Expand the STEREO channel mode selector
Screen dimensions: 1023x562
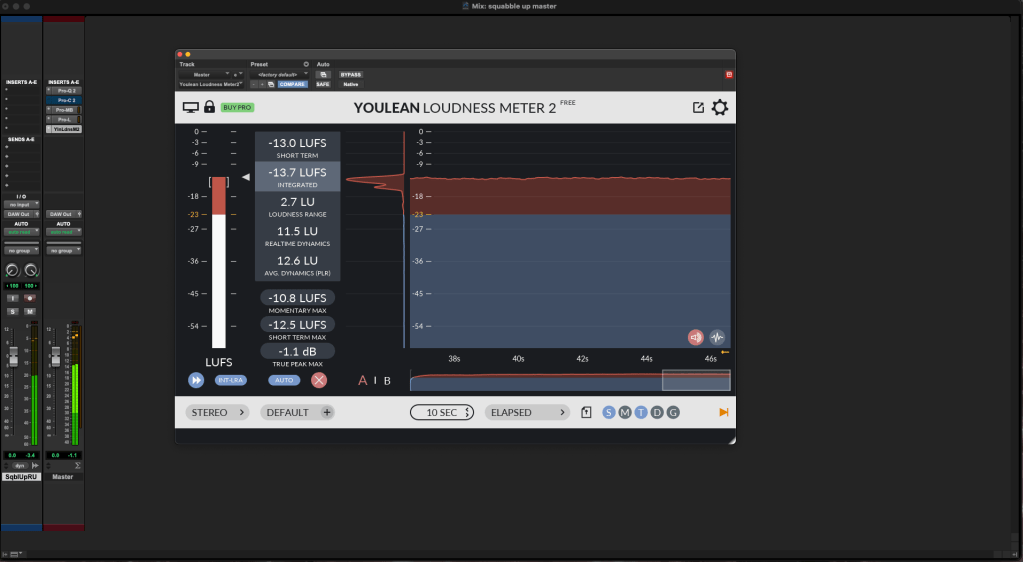coord(216,412)
